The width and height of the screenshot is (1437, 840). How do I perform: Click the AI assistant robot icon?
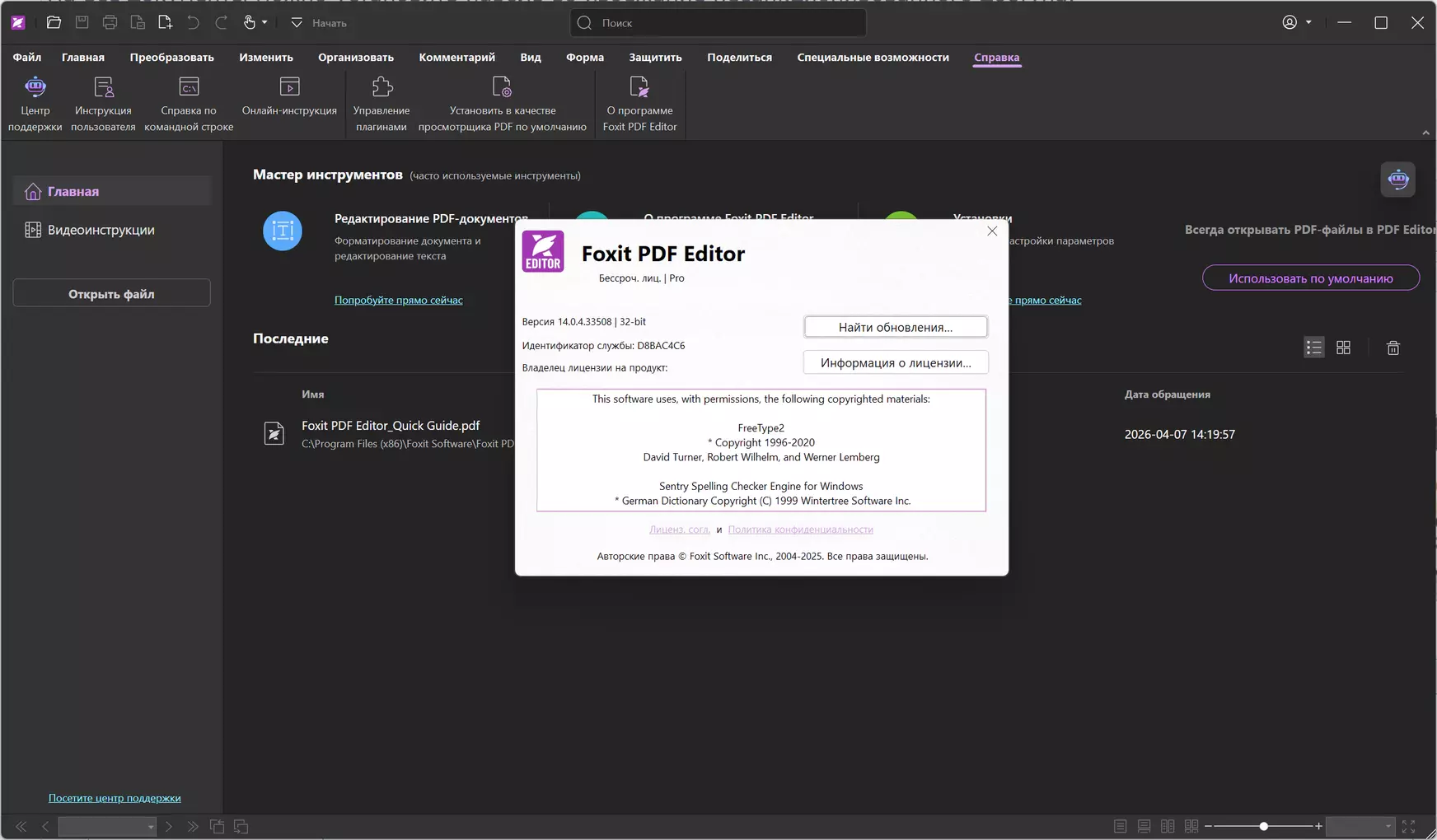[x=1397, y=180]
